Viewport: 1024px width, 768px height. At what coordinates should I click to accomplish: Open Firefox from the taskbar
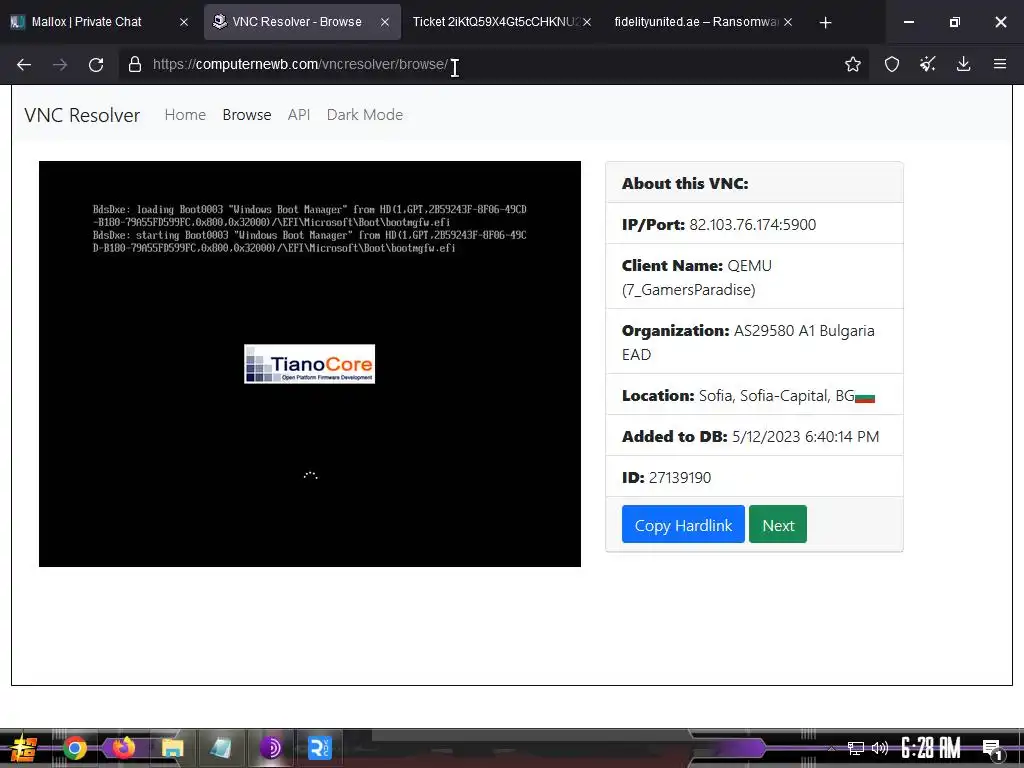tap(123, 748)
